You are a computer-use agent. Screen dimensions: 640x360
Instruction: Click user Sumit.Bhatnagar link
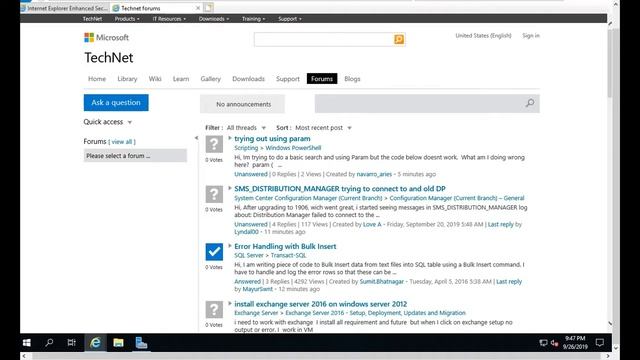(x=382, y=281)
